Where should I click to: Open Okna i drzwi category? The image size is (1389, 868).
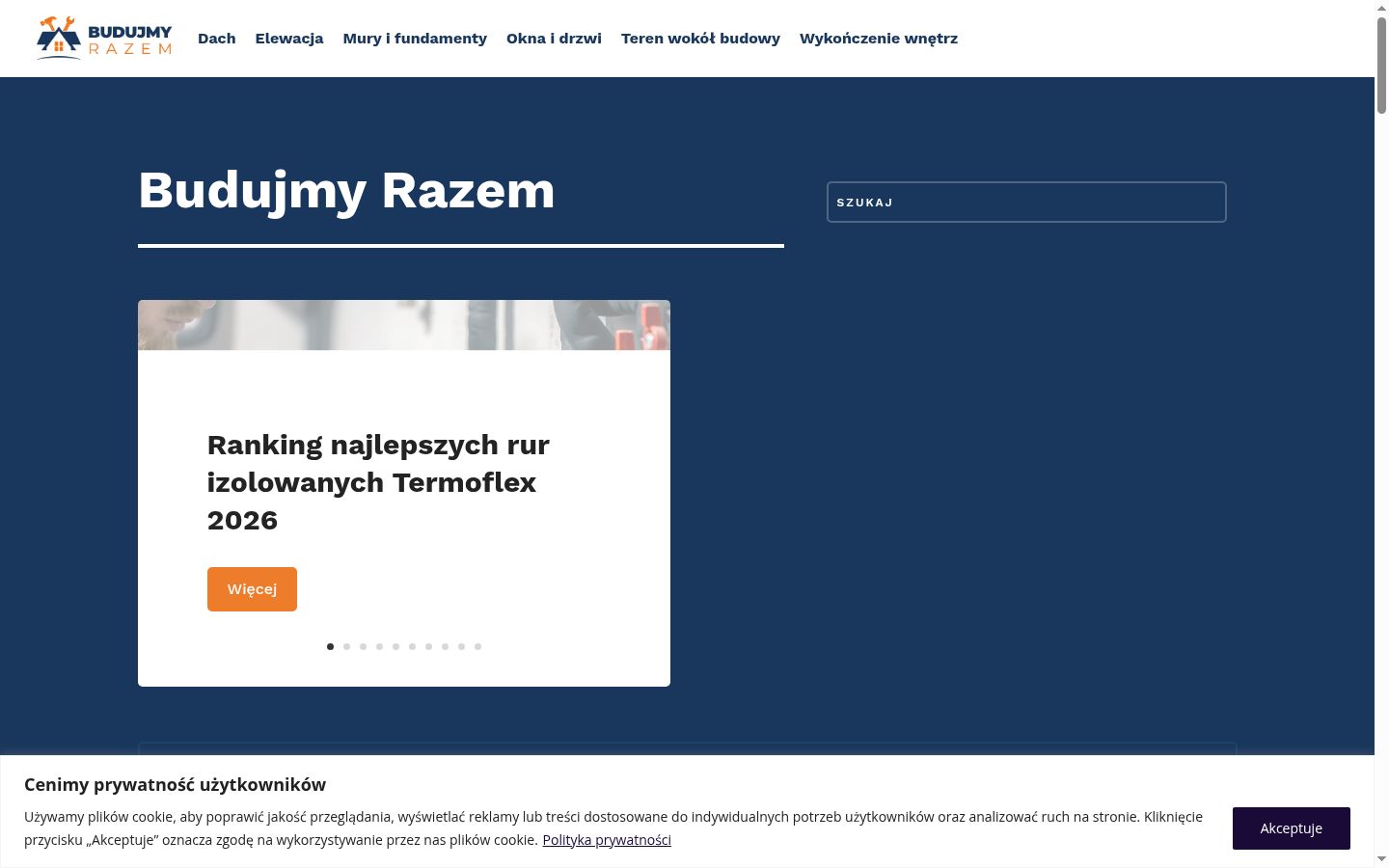554,39
